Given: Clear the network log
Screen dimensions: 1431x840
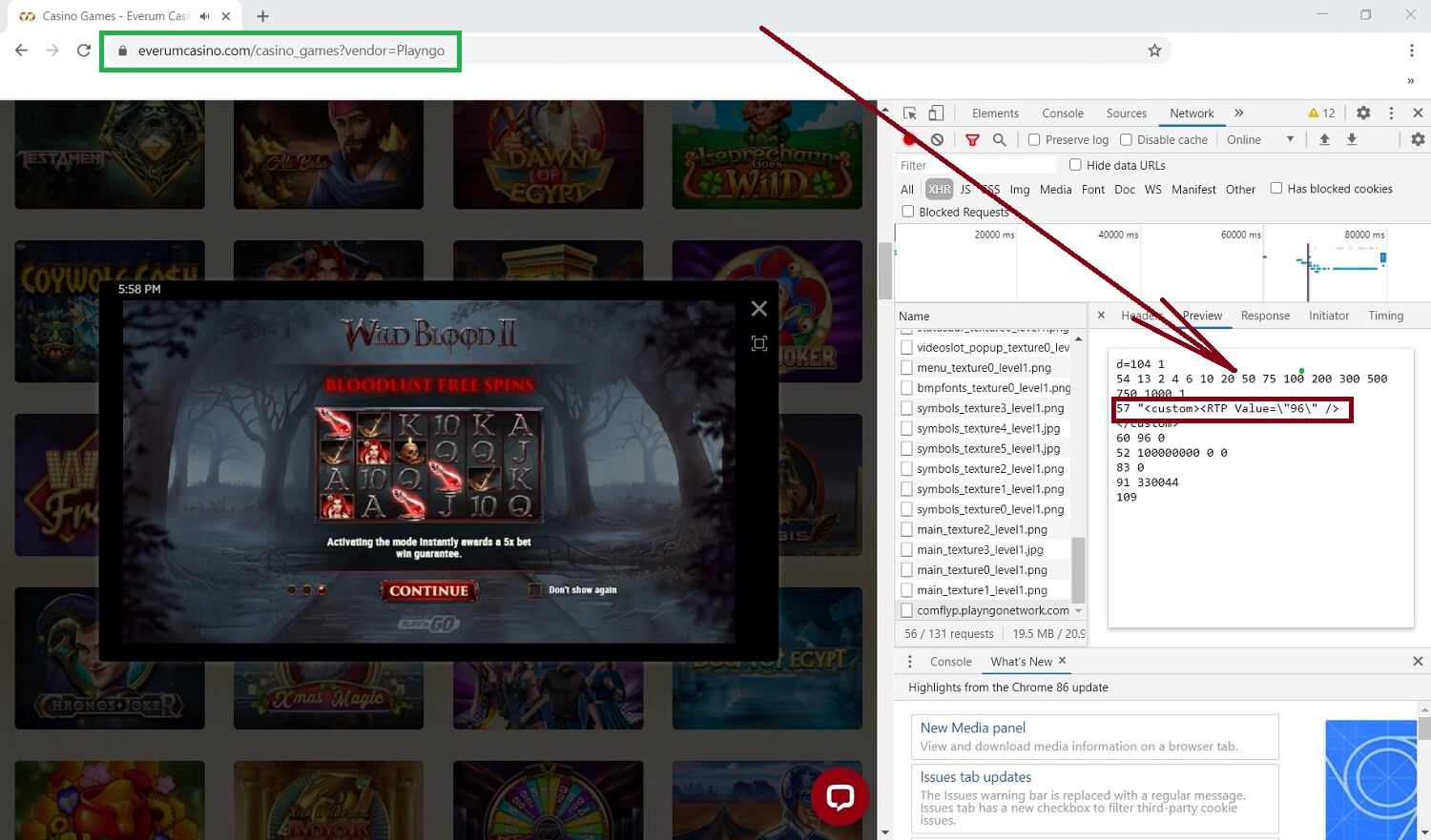Looking at the screenshot, I should [x=937, y=139].
